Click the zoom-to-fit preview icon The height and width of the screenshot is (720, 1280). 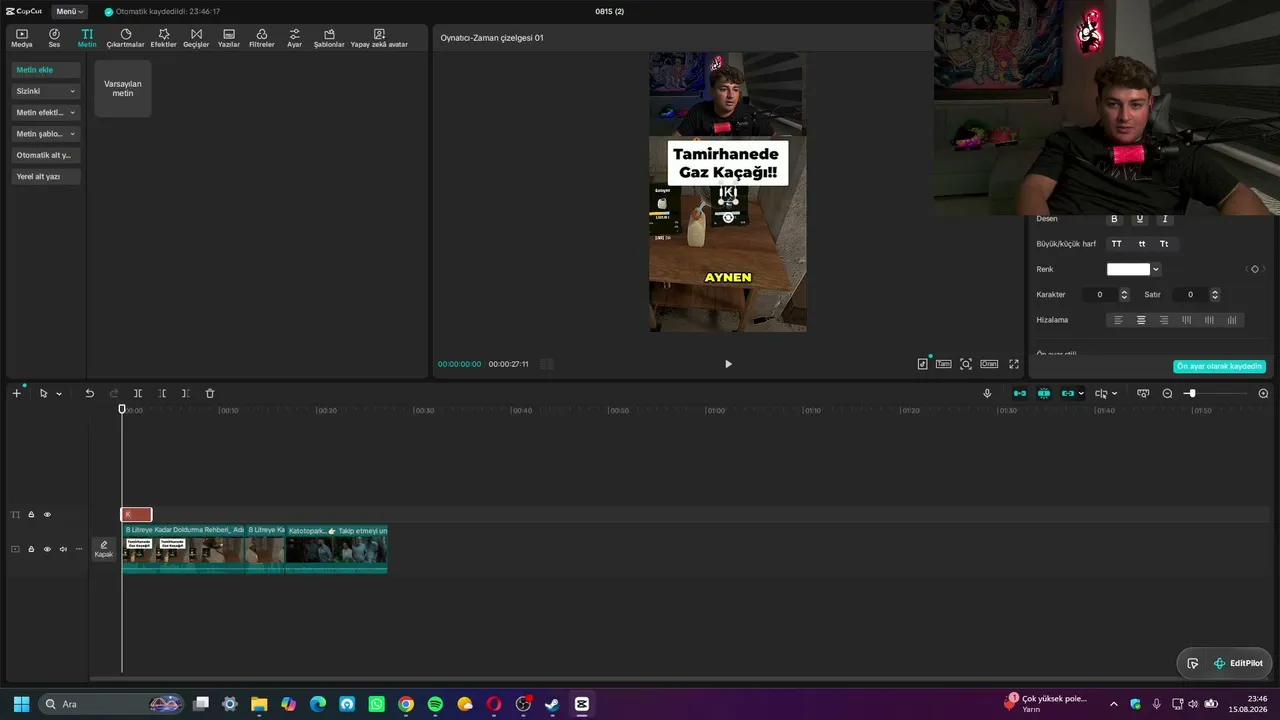coord(966,364)
